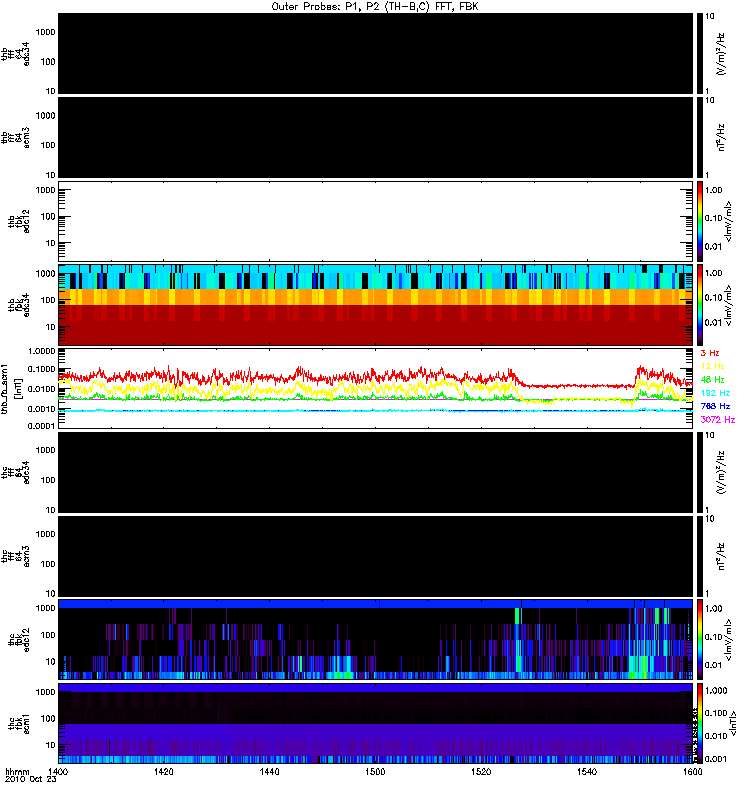Click the 1420 time axis label
Screen dimensions: 750x800
tap(164, 772)
